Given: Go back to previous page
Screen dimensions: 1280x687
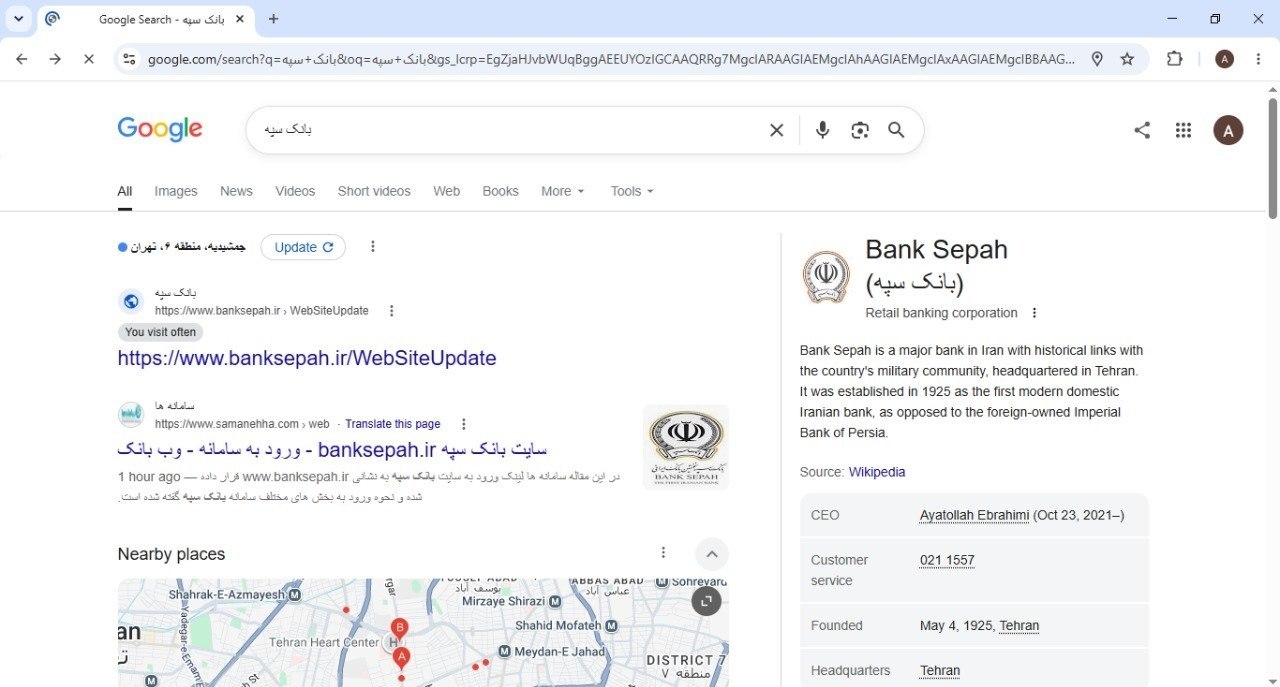Looking at the screenshot, I should pos(22,59).
